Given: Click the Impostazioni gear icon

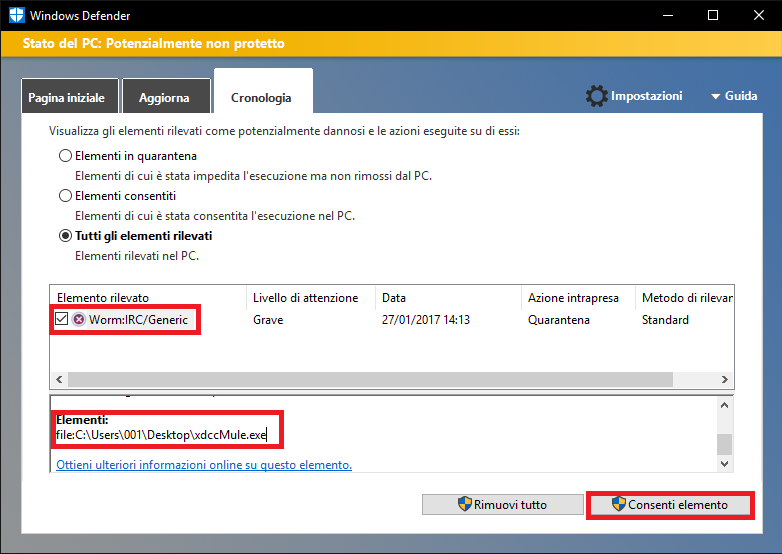Looking at the screenshot, I should (x=596, y=96).
